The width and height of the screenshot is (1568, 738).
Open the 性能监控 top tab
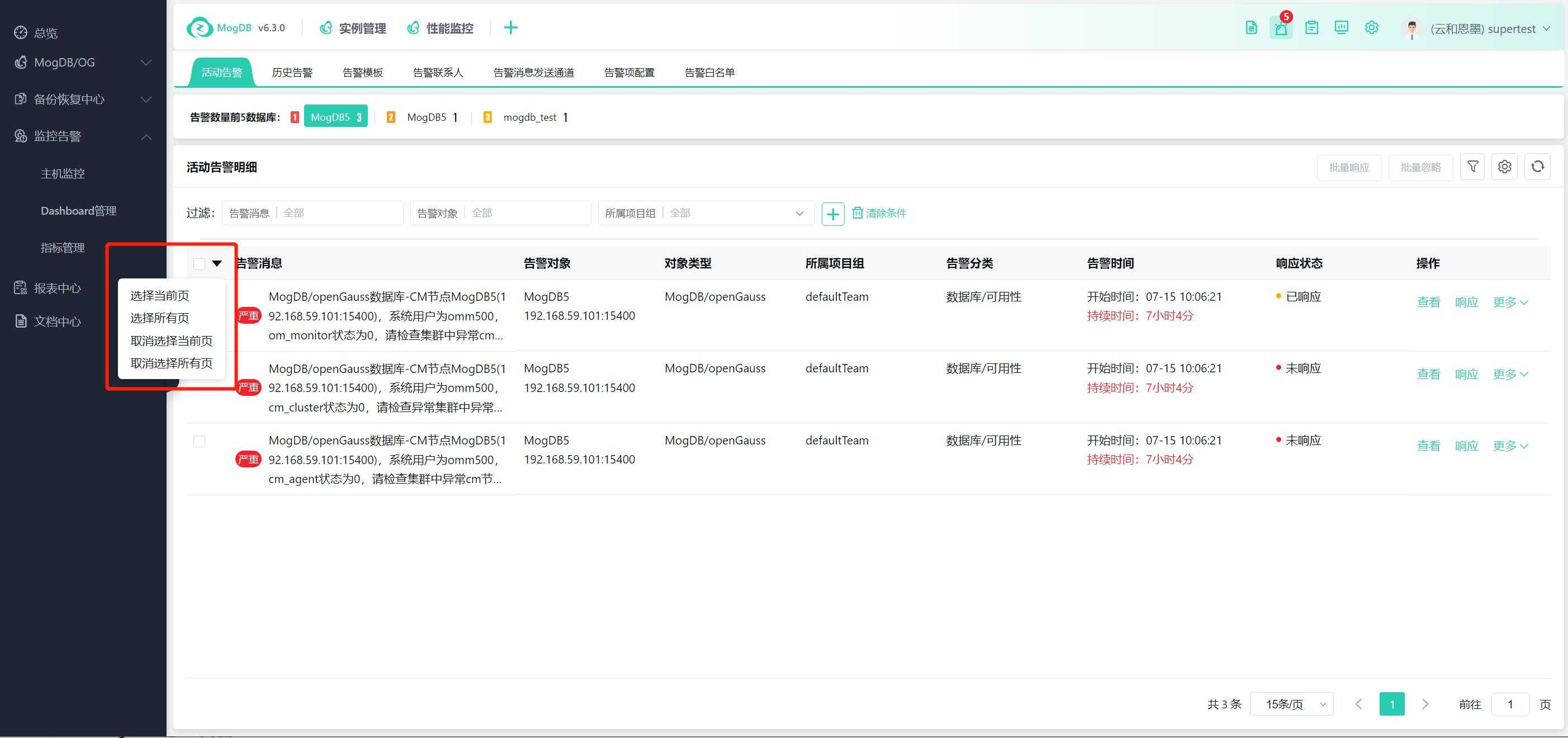point(440,28)
